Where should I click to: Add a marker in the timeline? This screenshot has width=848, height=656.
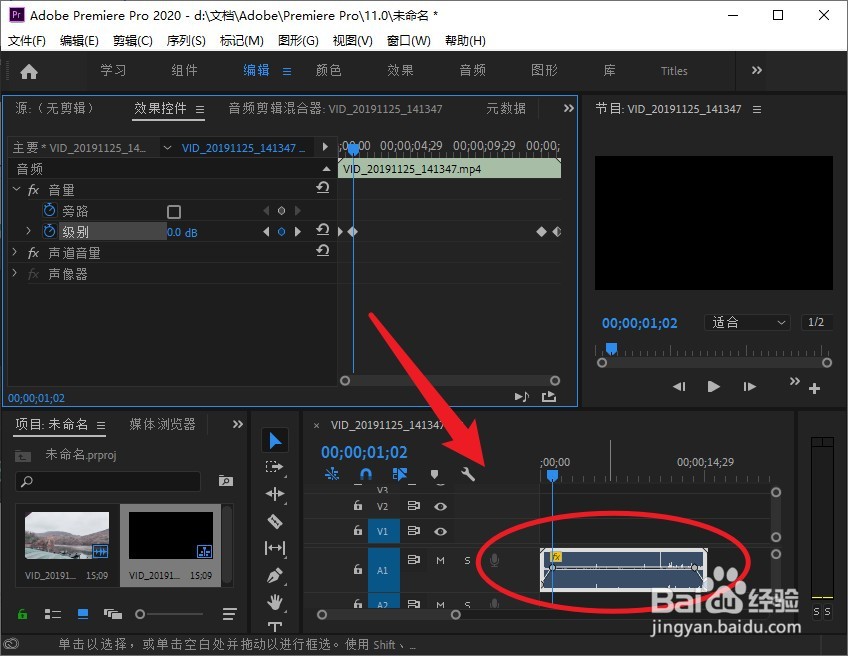434,475
